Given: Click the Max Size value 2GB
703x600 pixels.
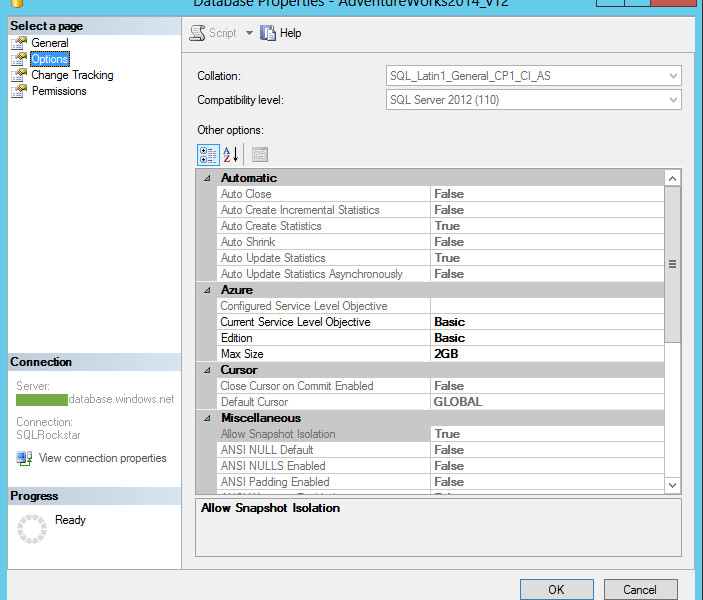Looking at the screenshot, I should point(446,354).
